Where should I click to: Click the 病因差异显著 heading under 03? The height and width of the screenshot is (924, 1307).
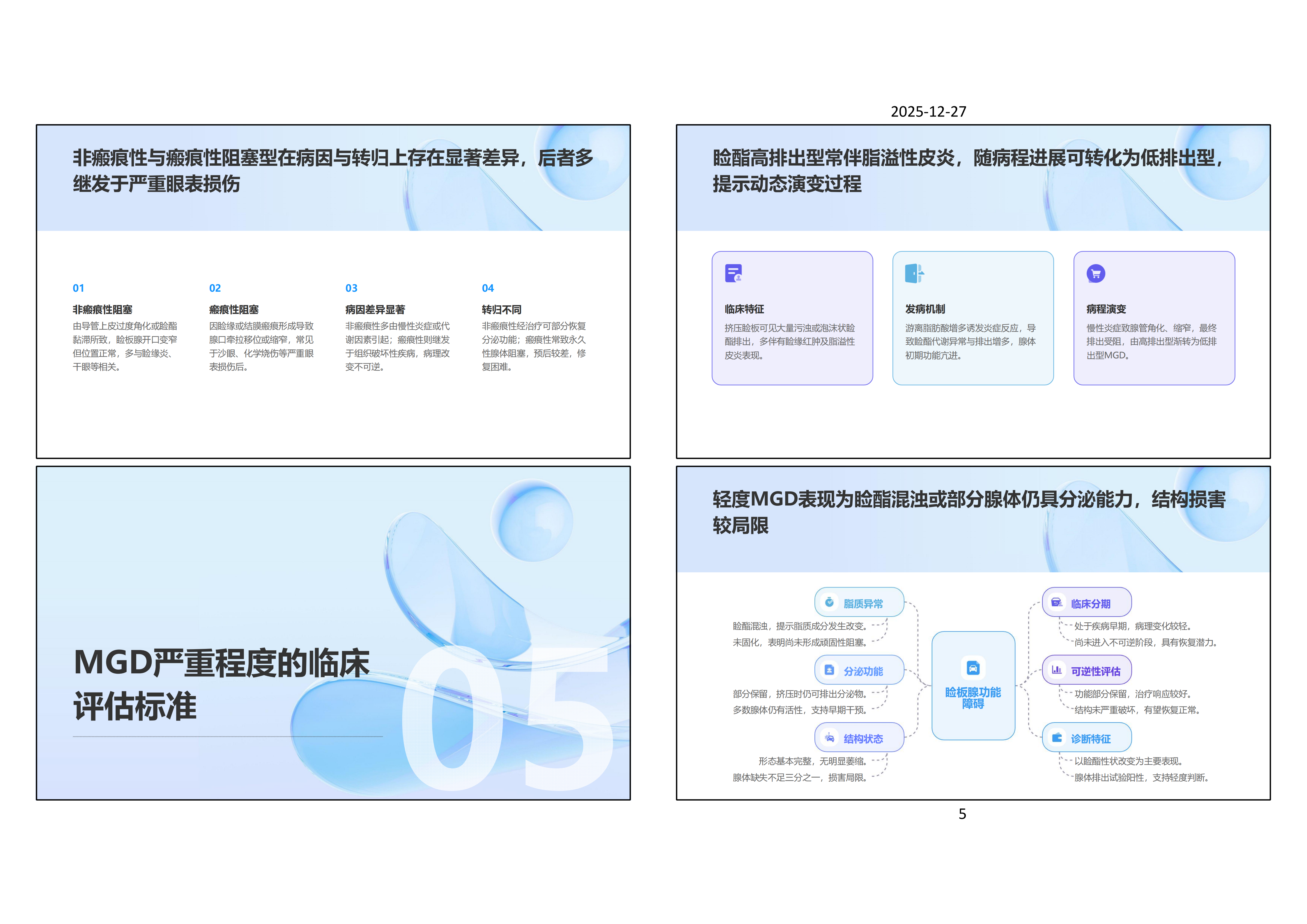point(375,310)
